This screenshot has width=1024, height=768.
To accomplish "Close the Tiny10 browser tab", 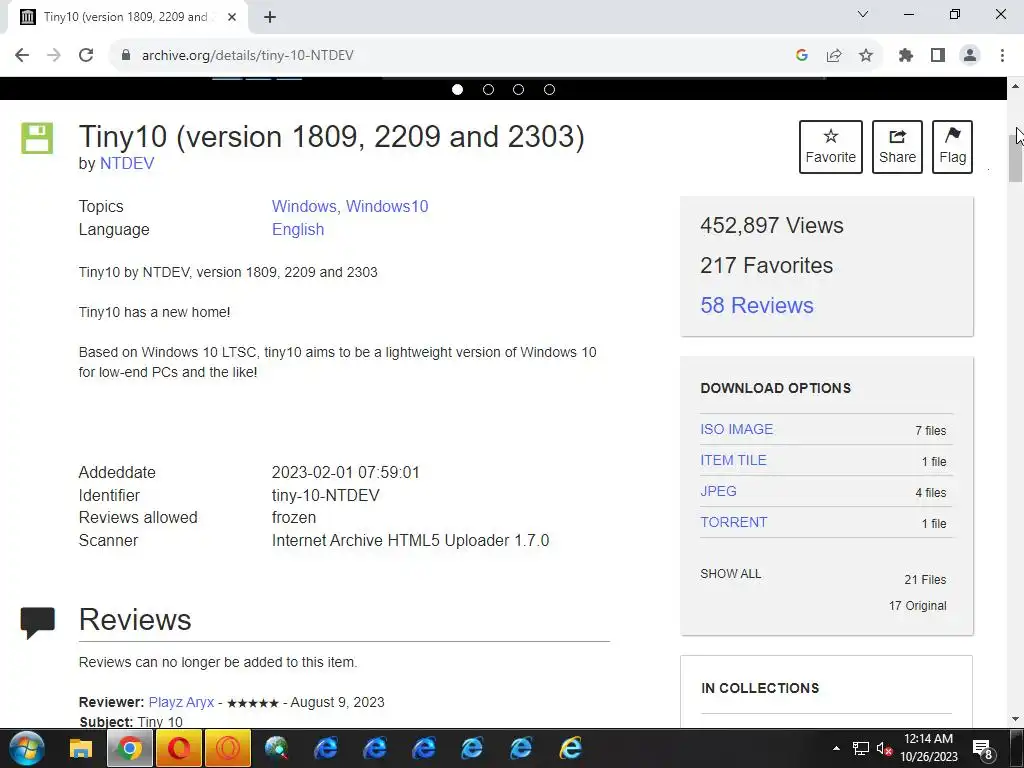I will pyautogui.click(x=232, y=17).
